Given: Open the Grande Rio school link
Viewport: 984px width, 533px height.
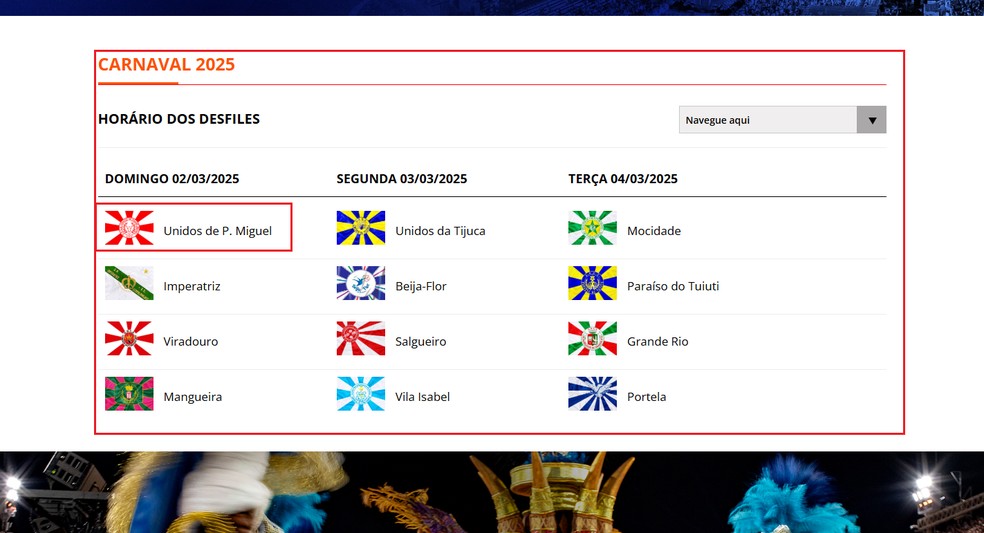Looking at the screenshot, I should pos(658,342).
